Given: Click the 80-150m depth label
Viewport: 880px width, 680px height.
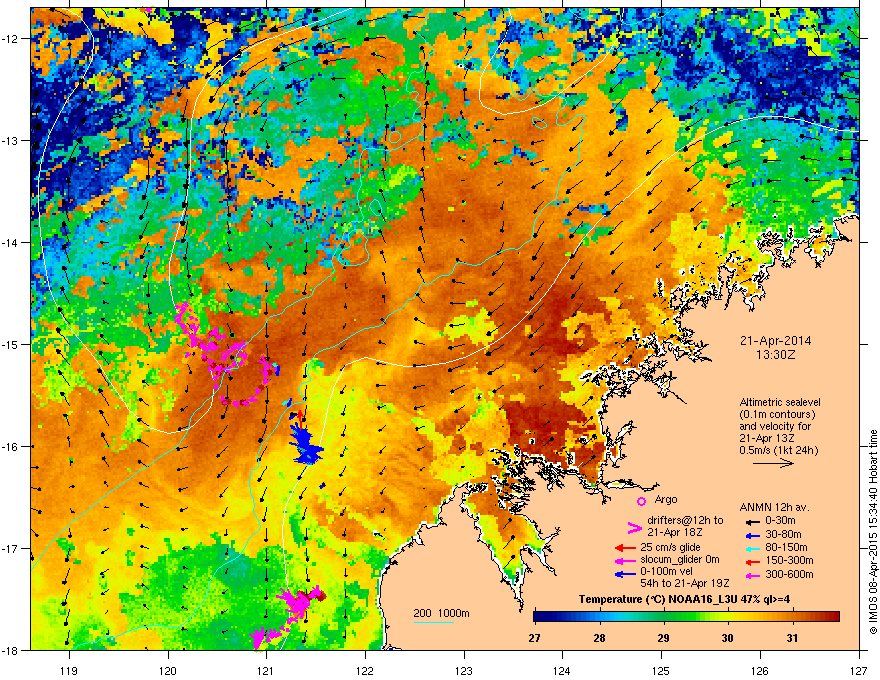Looking at the screenshot, I should 786,548.
